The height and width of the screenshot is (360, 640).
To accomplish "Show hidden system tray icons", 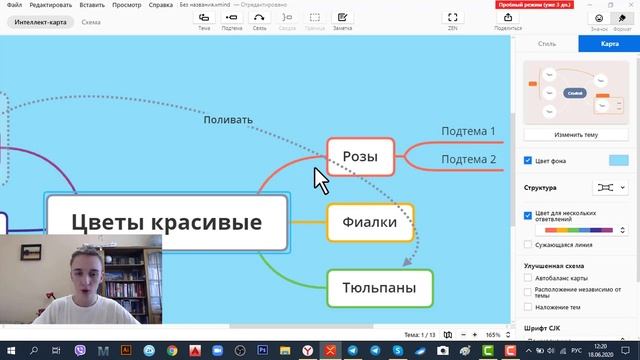I will [x=528, y=351].
